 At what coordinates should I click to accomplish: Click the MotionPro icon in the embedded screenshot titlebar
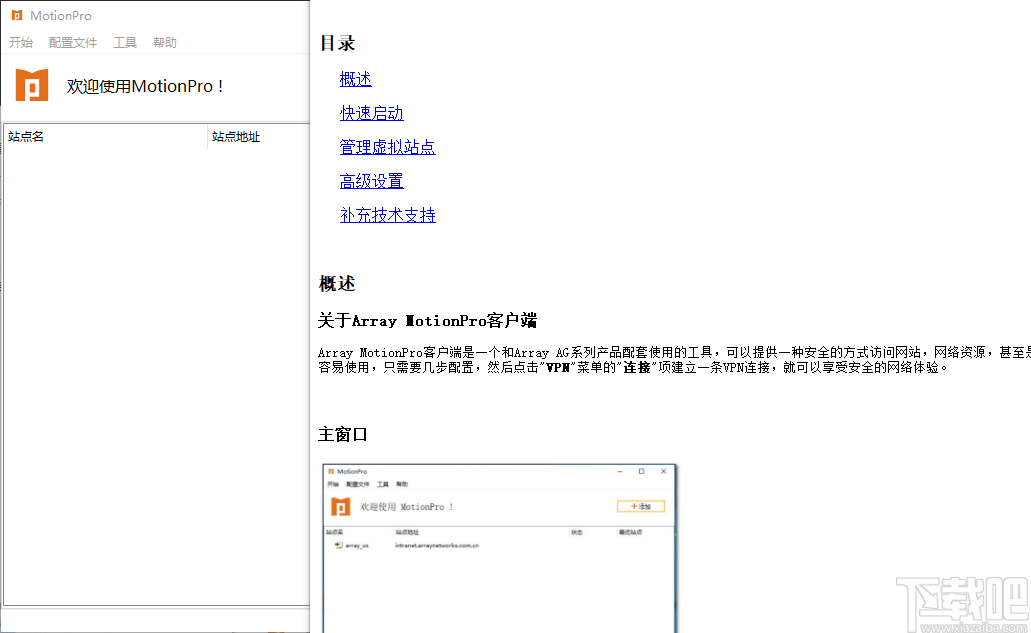pyautogui.click(x=331, y=471)
